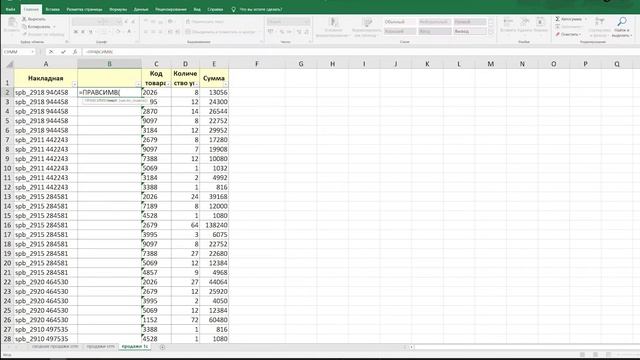Viewport: 640px width, 360px height.
Task: Switch to the Вид ribbon tab
Action: 197,9
